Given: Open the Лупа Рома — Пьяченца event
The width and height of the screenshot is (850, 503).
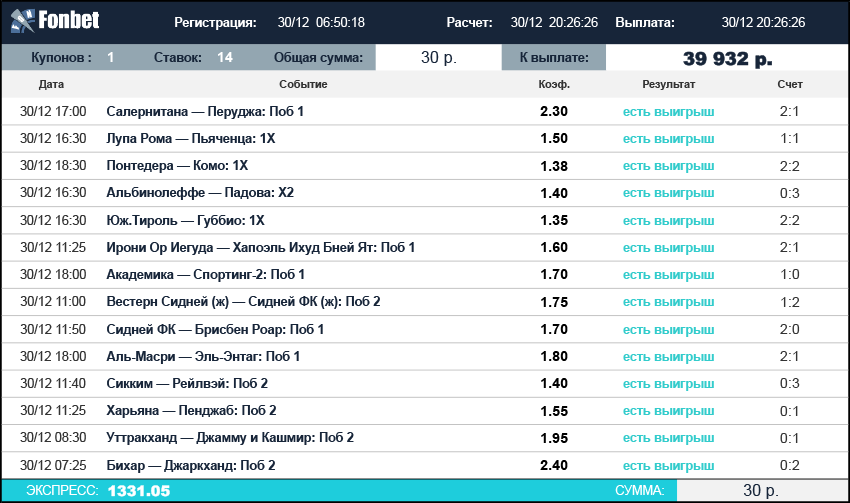Looking at the screenshot, I should click(191, 138).
